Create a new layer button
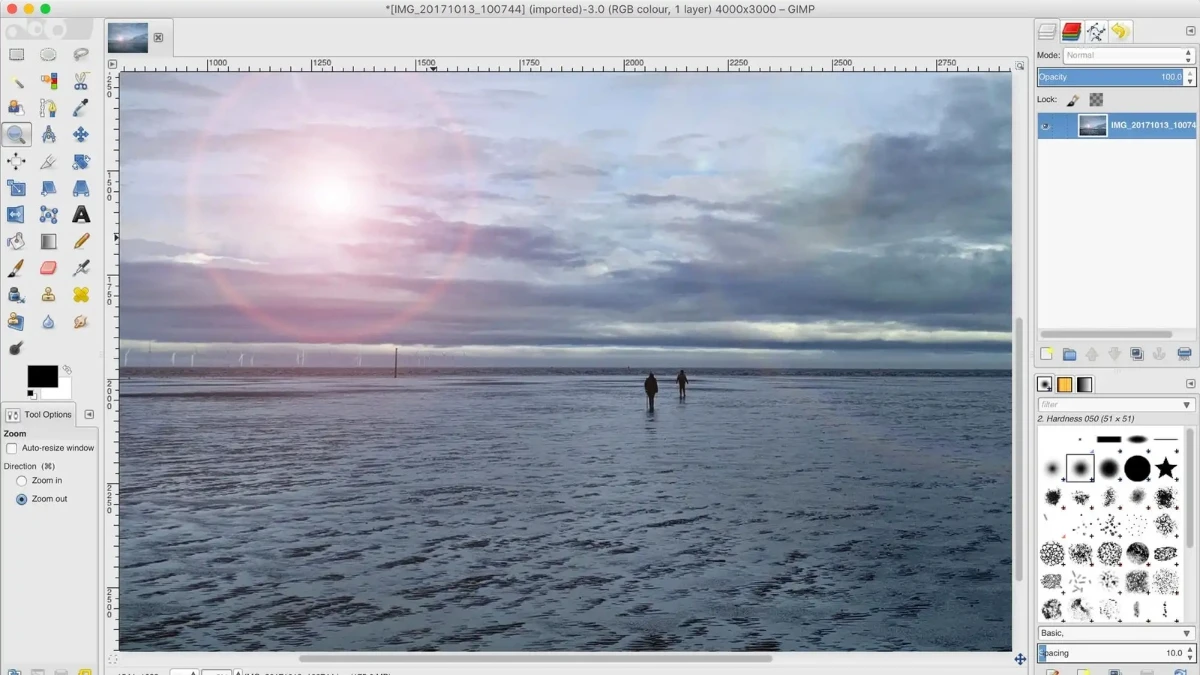The image size is (1200, 675). point(1046,354)
